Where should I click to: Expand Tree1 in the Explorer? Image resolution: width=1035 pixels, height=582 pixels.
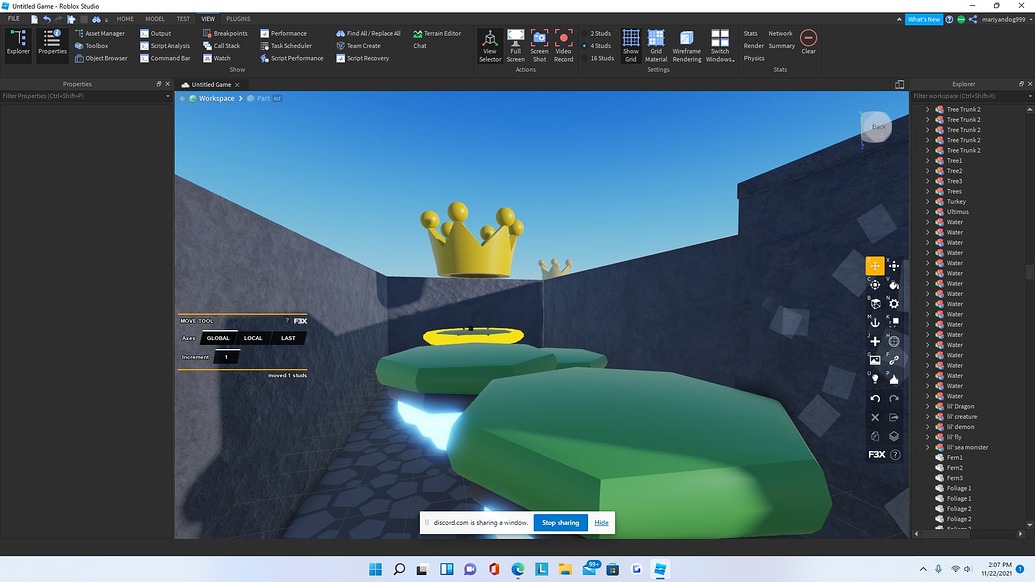point(928,160)
